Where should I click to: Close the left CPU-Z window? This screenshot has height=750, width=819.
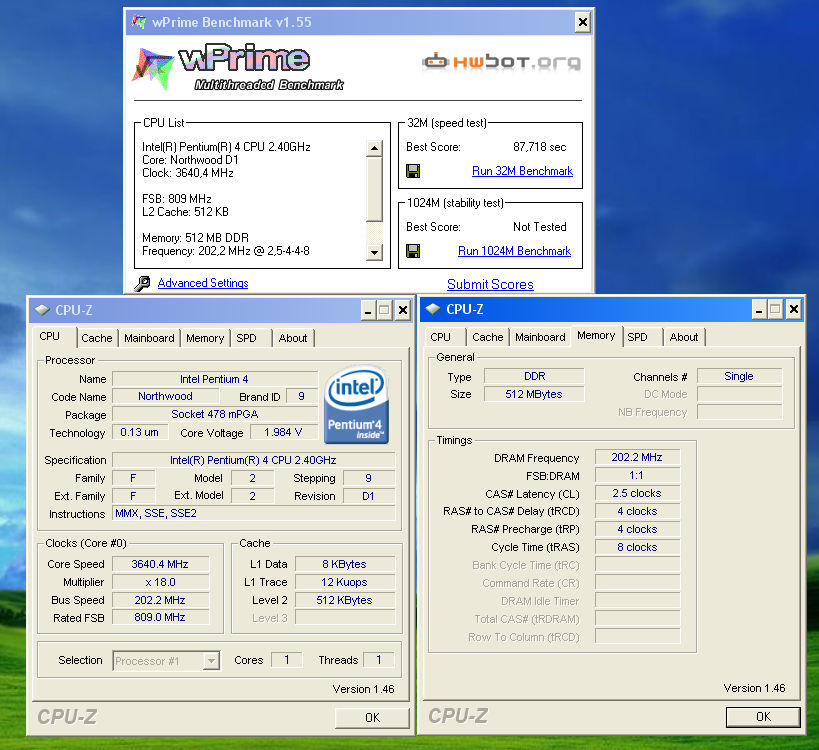point(403,311)
